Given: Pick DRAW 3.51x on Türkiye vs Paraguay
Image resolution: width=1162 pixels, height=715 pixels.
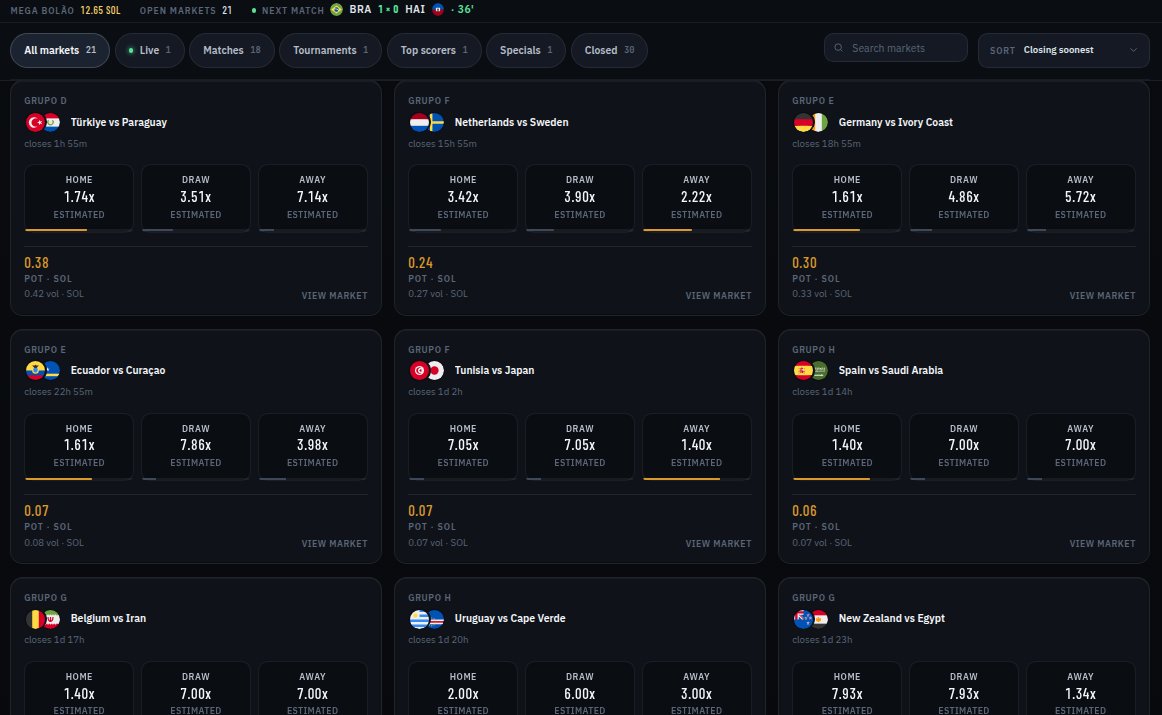Looking at the screenshot, I should (x=196, y=198).
